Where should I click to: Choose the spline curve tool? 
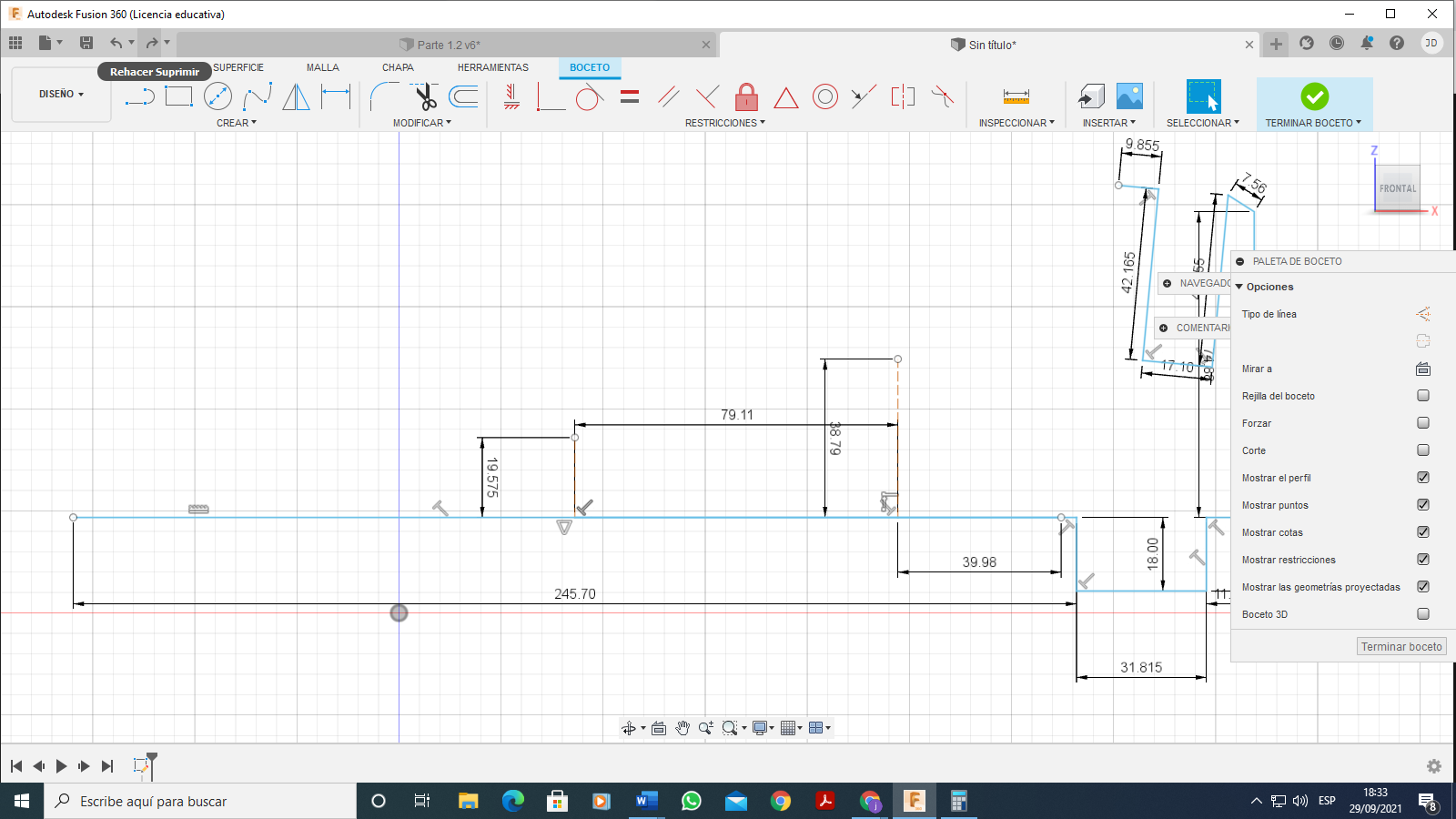(x=258, y=96)
